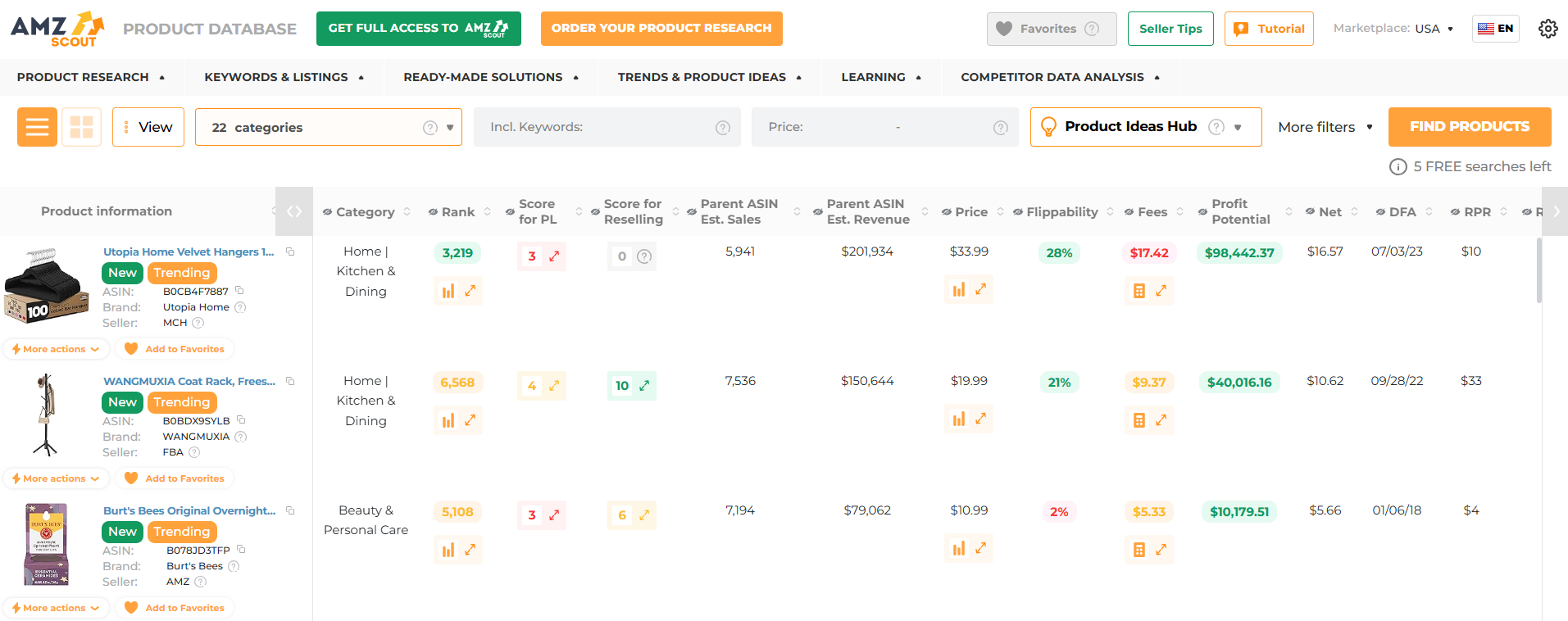This screenshot has width=1568, height=621.
Task: Open Trends & Product Ideas menu
Action: pos(710,77)
